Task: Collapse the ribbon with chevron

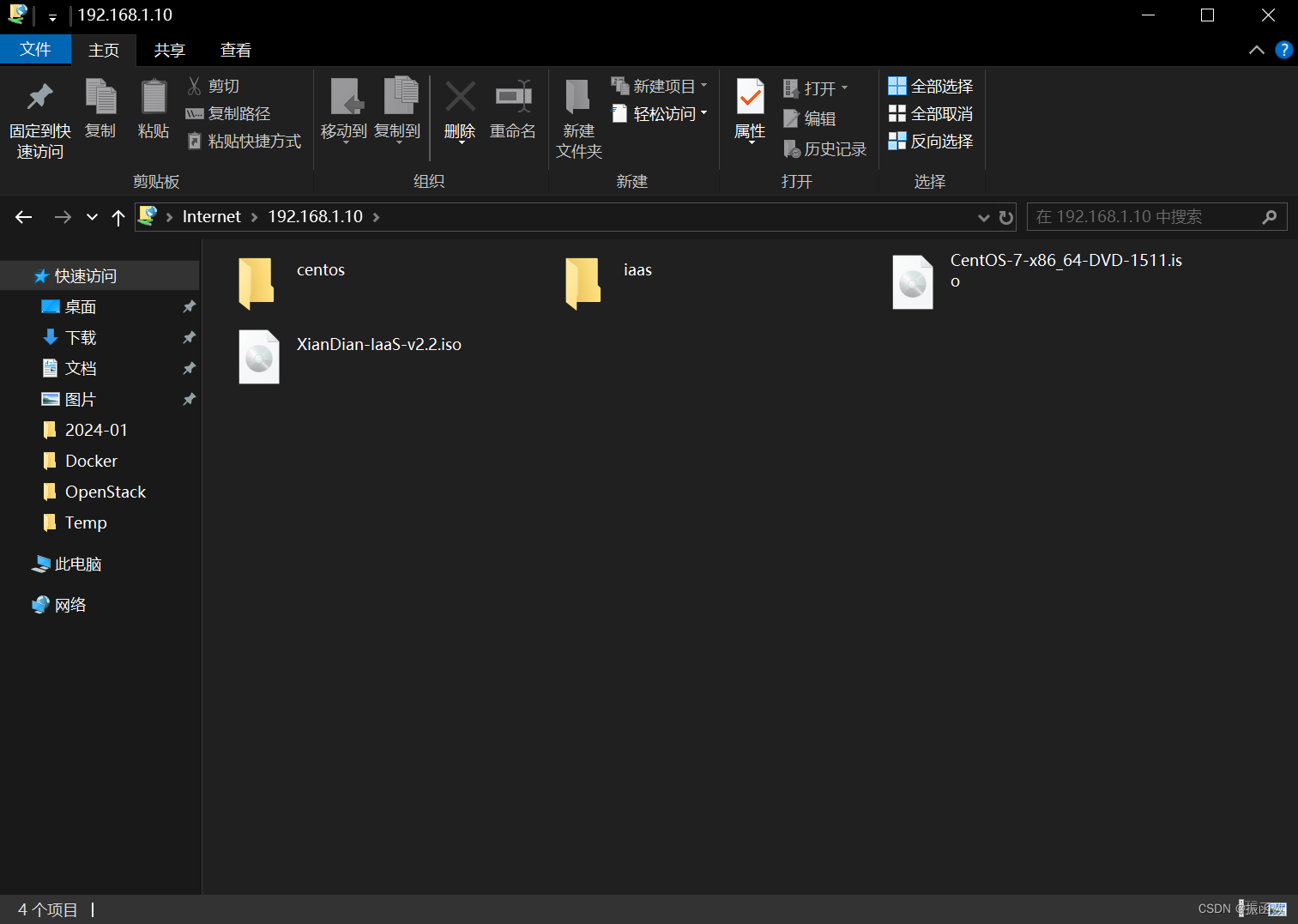Action: (1257, 50)
